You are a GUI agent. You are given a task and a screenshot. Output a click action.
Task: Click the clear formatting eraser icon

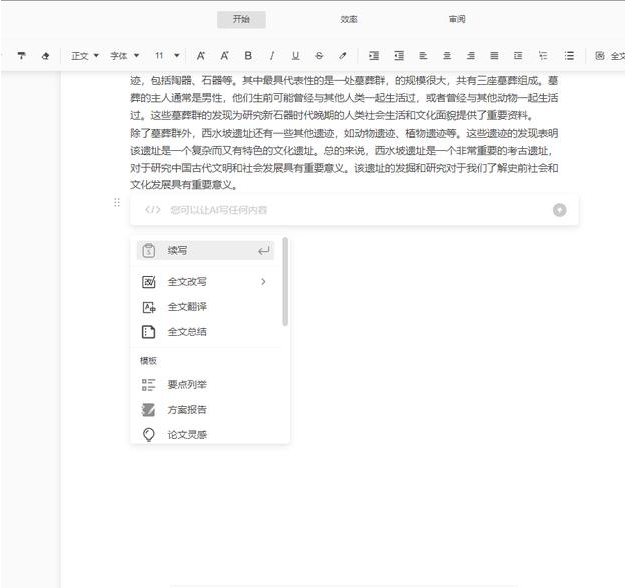45,56
